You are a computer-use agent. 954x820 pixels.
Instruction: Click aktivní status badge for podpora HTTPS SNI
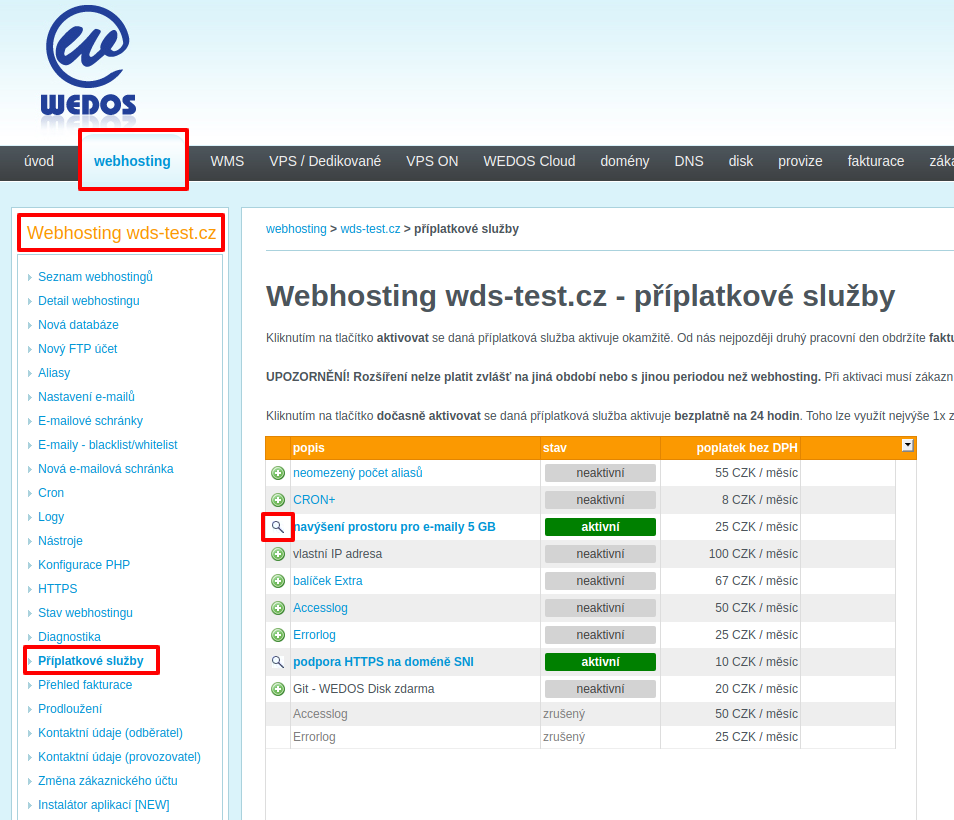[x=600, y=662]
